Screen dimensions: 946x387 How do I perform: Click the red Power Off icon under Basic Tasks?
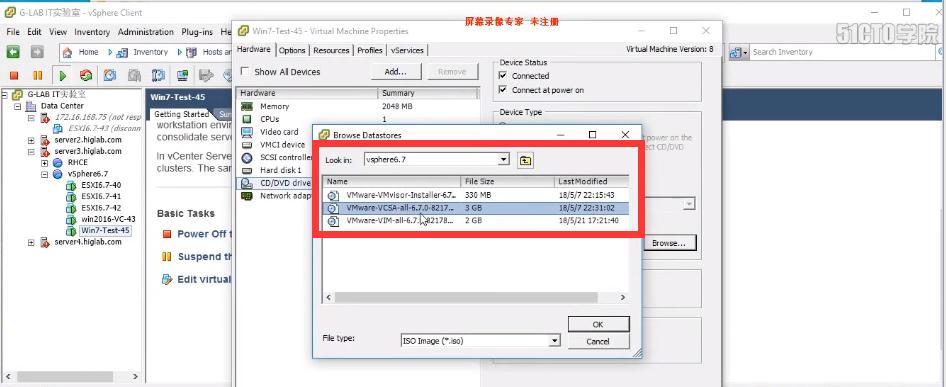pos(167,234)
